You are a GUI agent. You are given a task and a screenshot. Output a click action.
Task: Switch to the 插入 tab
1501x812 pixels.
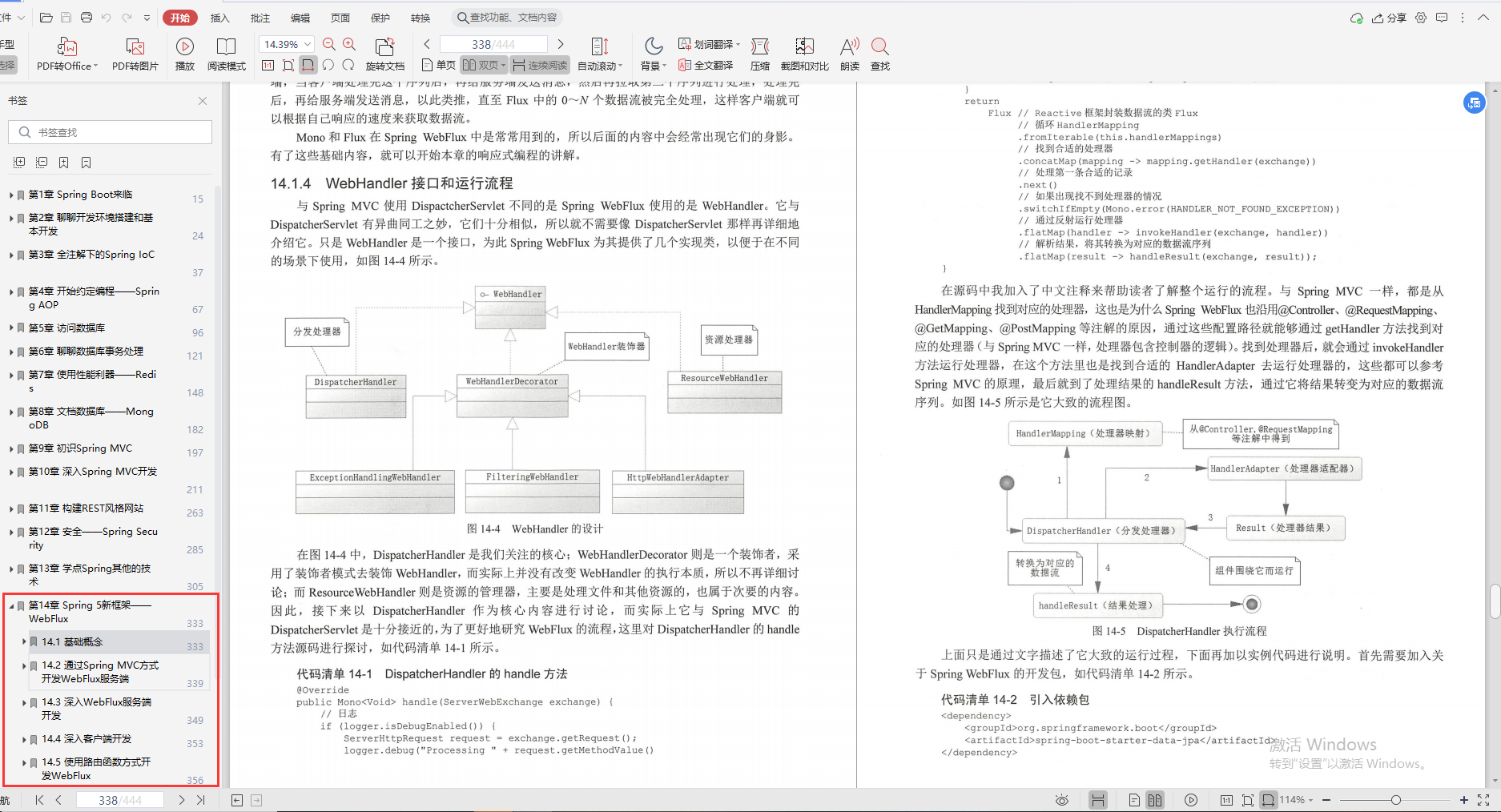[219, 18]
